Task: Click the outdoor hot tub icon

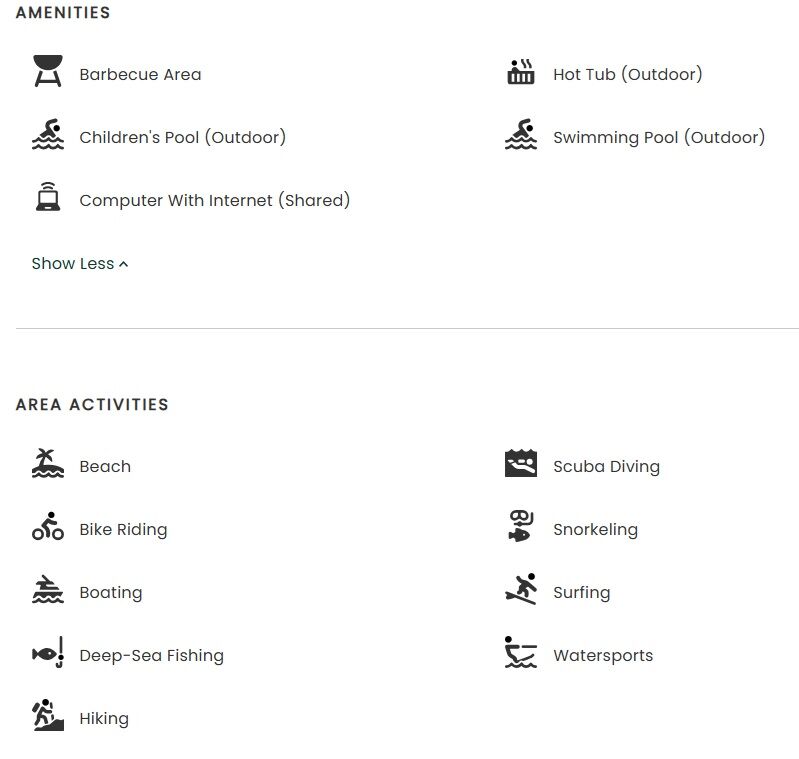Action: click(x=520, y=73)
